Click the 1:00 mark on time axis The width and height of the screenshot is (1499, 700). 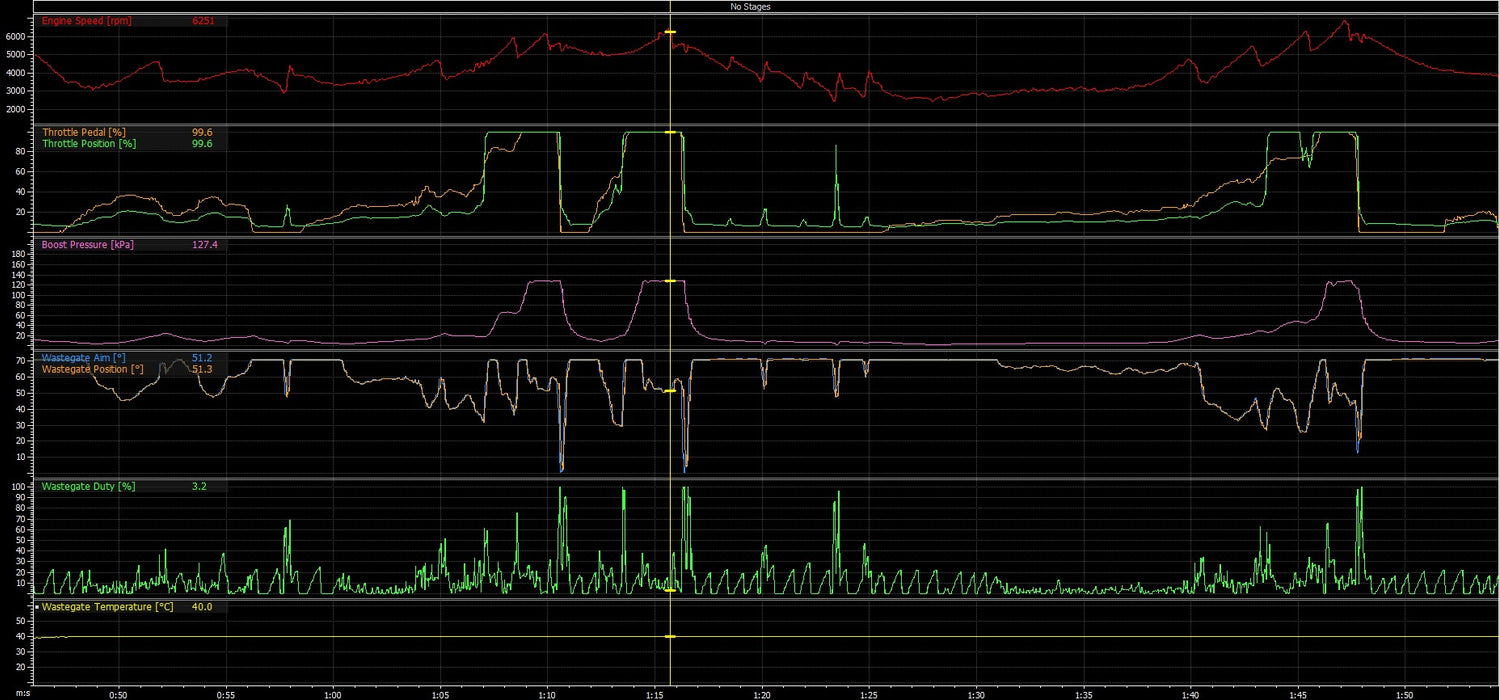click(x=333, y=693)
